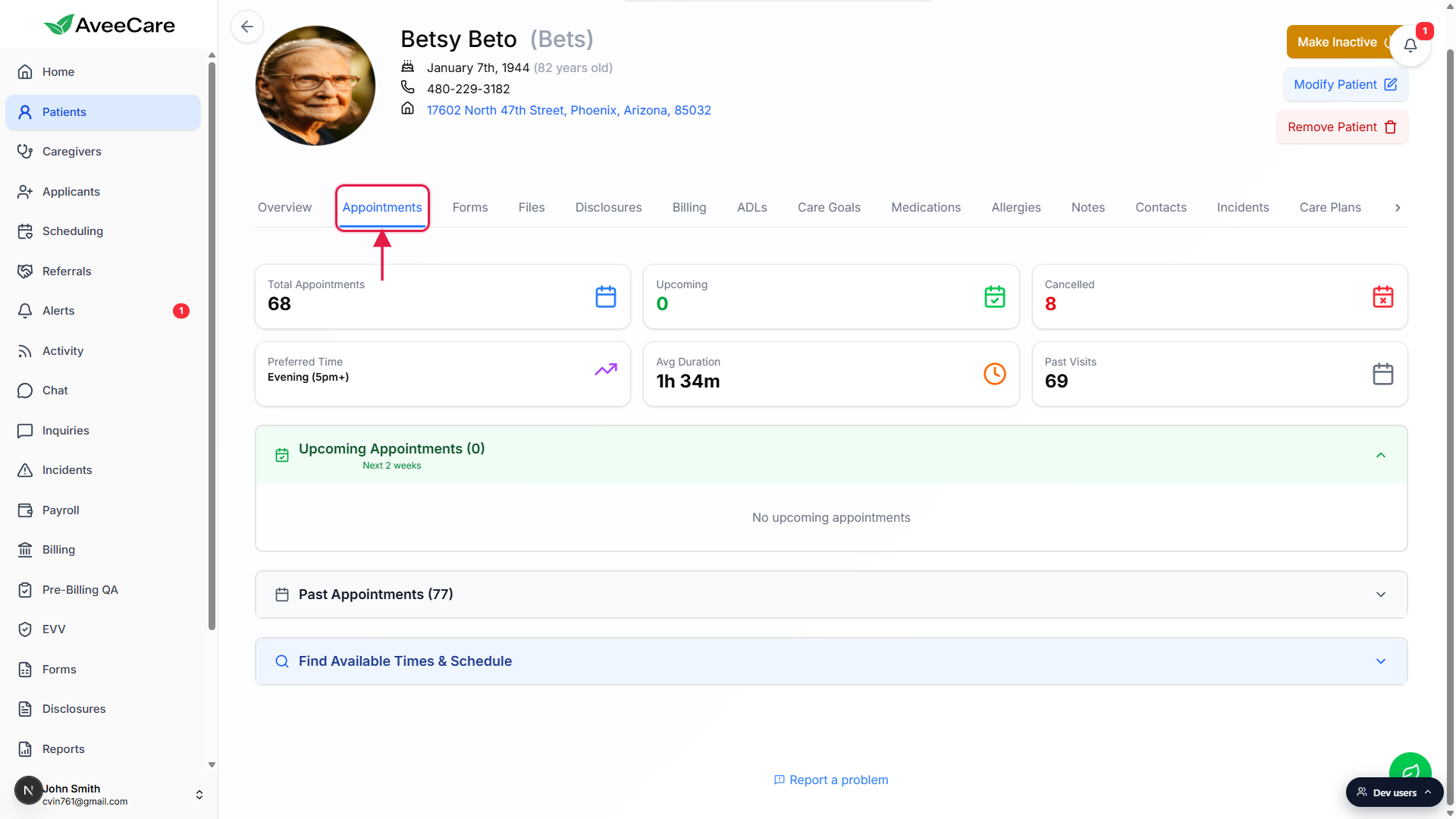Screen dimensions: 1456x819
Task: Click the Cancelled calendar-x icon
Action: (1383, 297)
